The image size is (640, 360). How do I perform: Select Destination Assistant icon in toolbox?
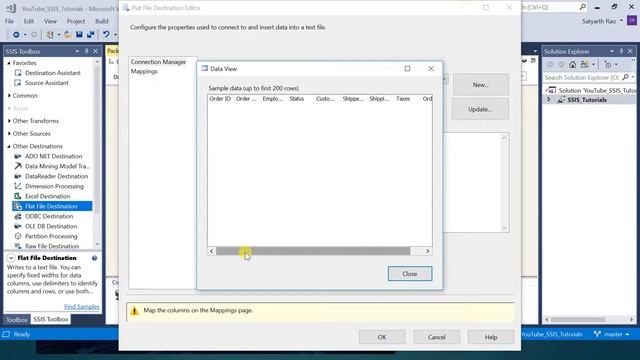coord(18,73)
